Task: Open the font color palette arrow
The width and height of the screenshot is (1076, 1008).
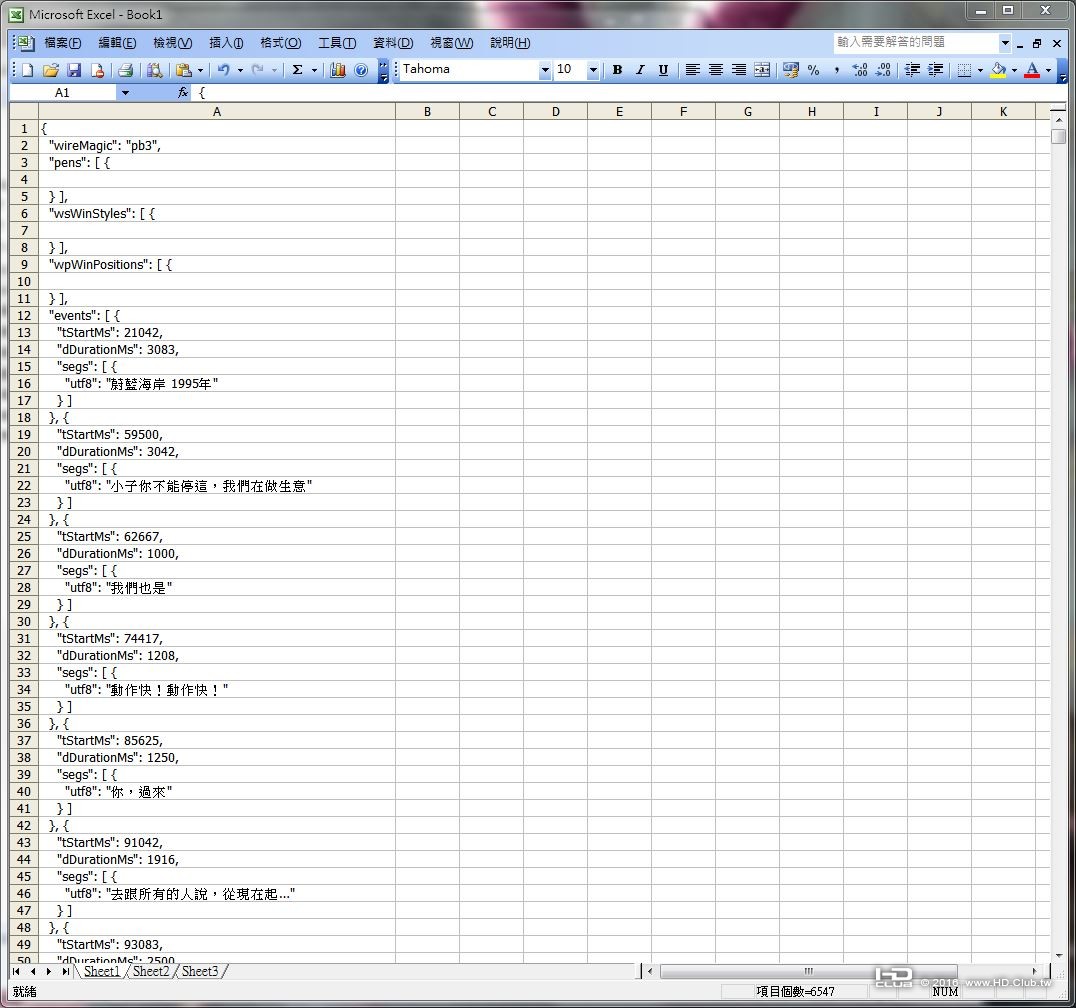Action: (1048, 70)
